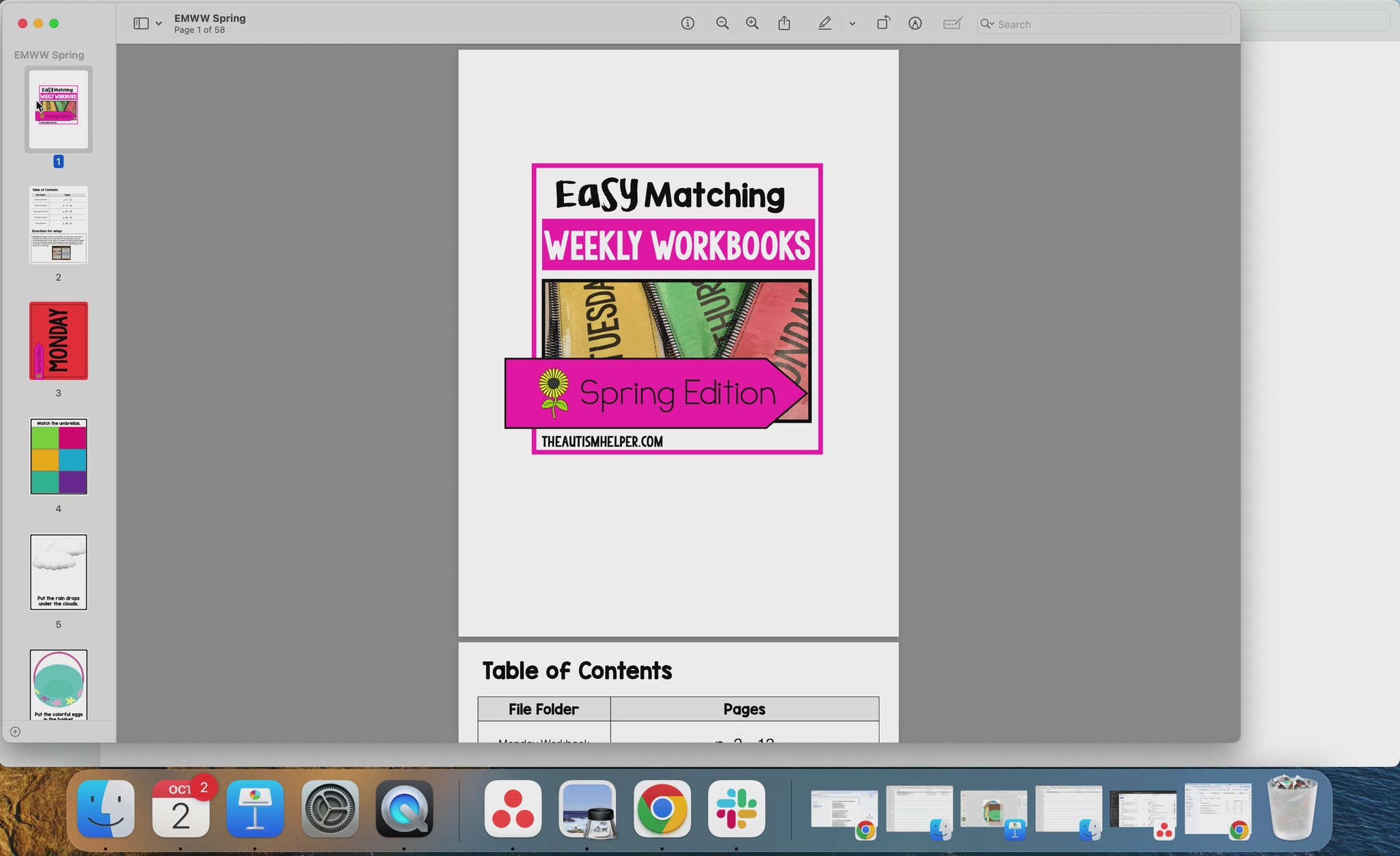This screenshot has width=1400, height=856.
Task: Select the Highlight pen tool
Action: 825,23
